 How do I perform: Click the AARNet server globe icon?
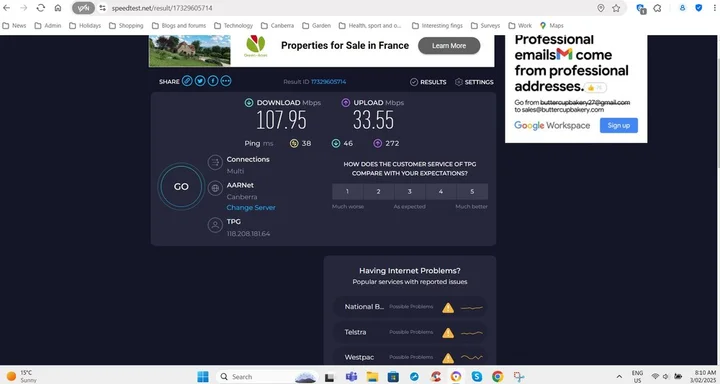[215, 188]
